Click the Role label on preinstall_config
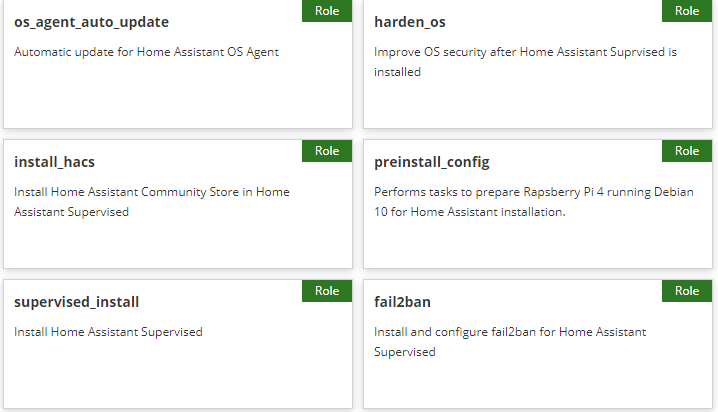Viewport: 718px width, 412px height. (x=687, y=151)
